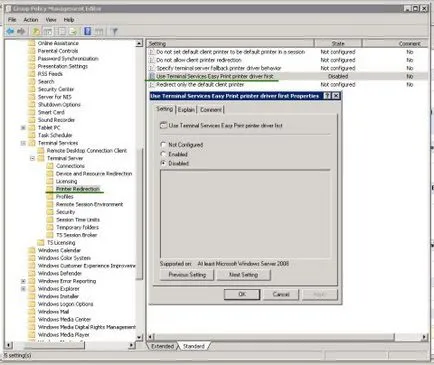Screen dimensions: 434x365
Task: Click the folder icon for Licensing
Action: (x=50, y=181)
